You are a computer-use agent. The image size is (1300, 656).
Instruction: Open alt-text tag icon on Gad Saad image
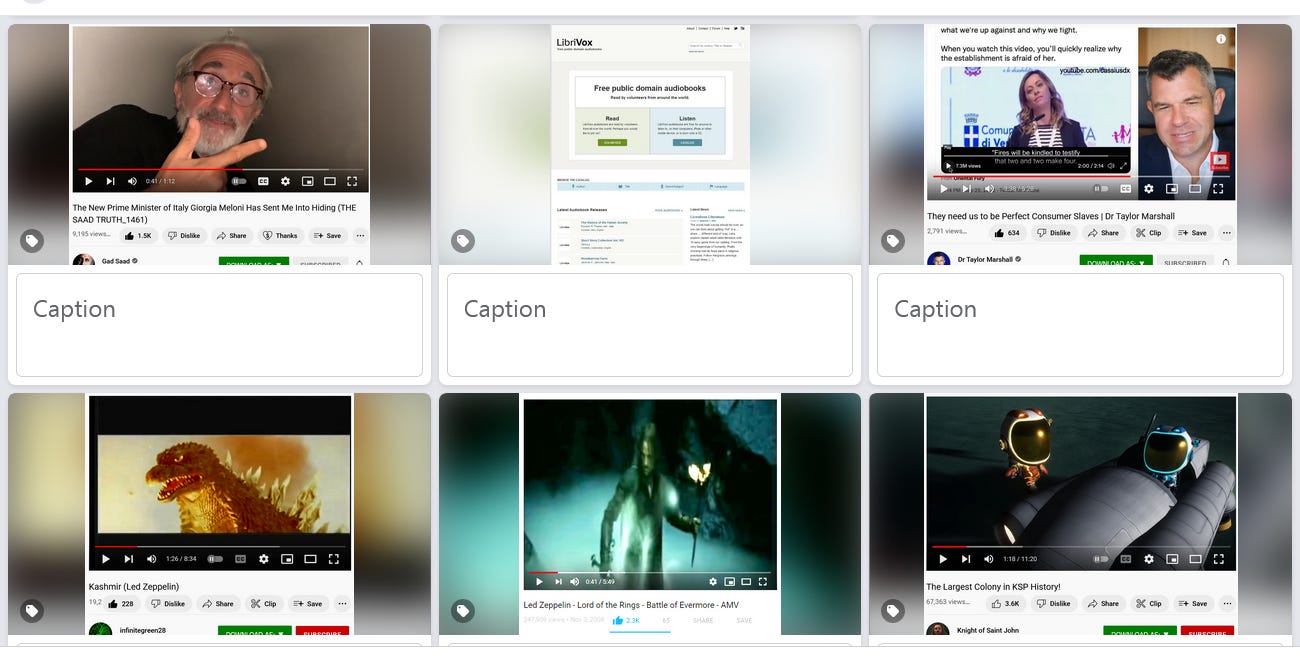click(x=33, y=241)
